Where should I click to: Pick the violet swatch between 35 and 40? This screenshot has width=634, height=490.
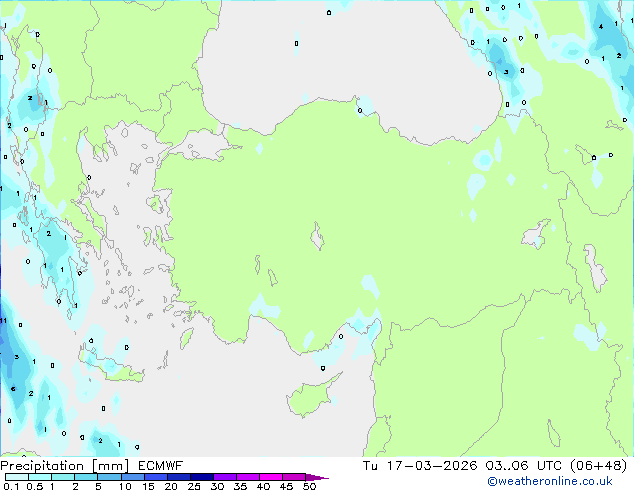(x=247, y=477)
